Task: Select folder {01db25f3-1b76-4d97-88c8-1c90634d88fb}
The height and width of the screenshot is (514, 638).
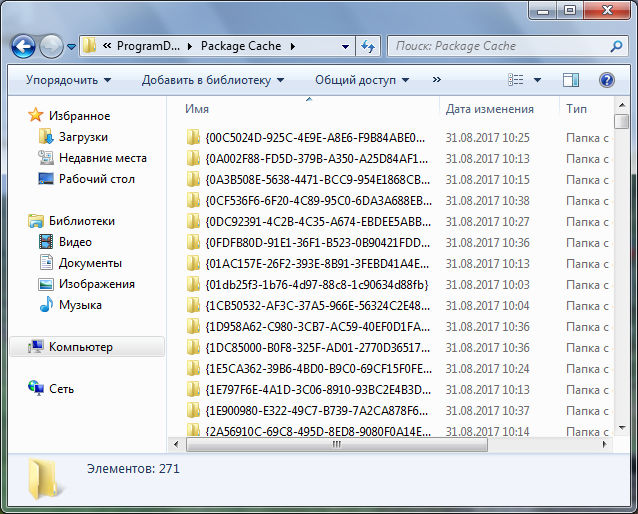Action: pos(317,285)
